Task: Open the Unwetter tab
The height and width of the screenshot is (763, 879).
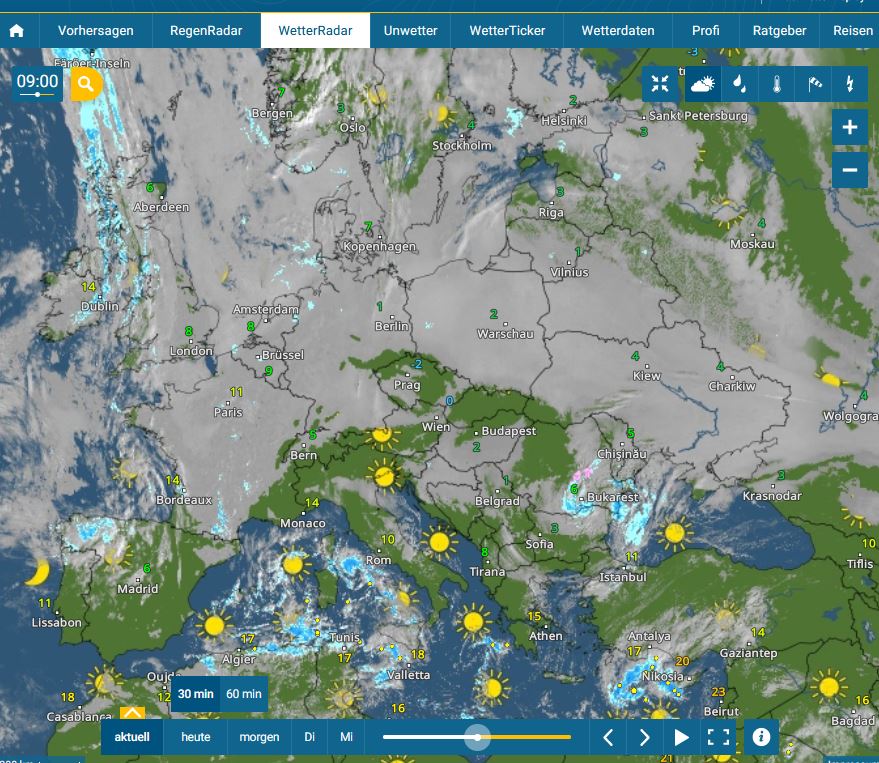Action: coord(410,31)
